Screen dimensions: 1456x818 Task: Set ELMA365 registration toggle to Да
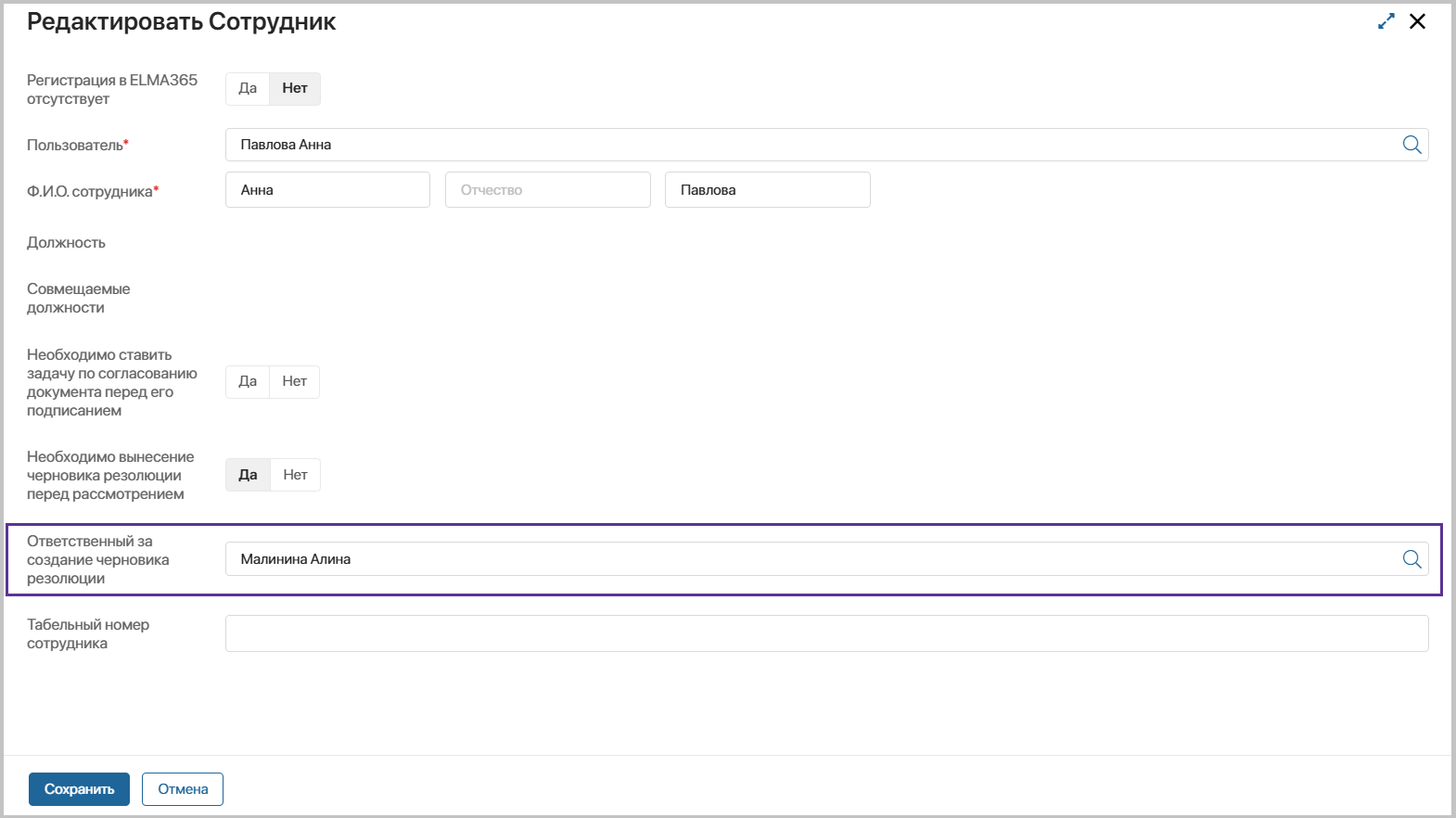248,89
